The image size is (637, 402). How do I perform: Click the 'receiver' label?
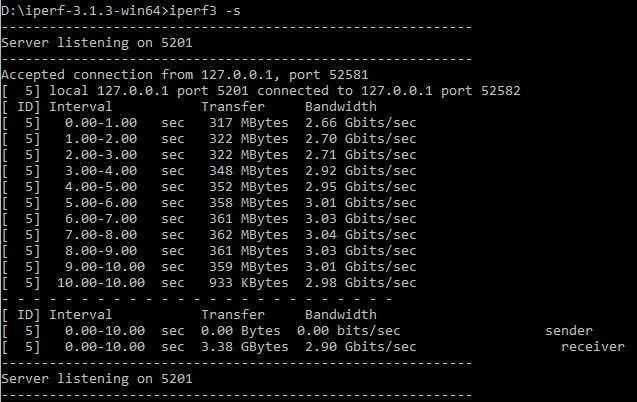click(593, 347)
